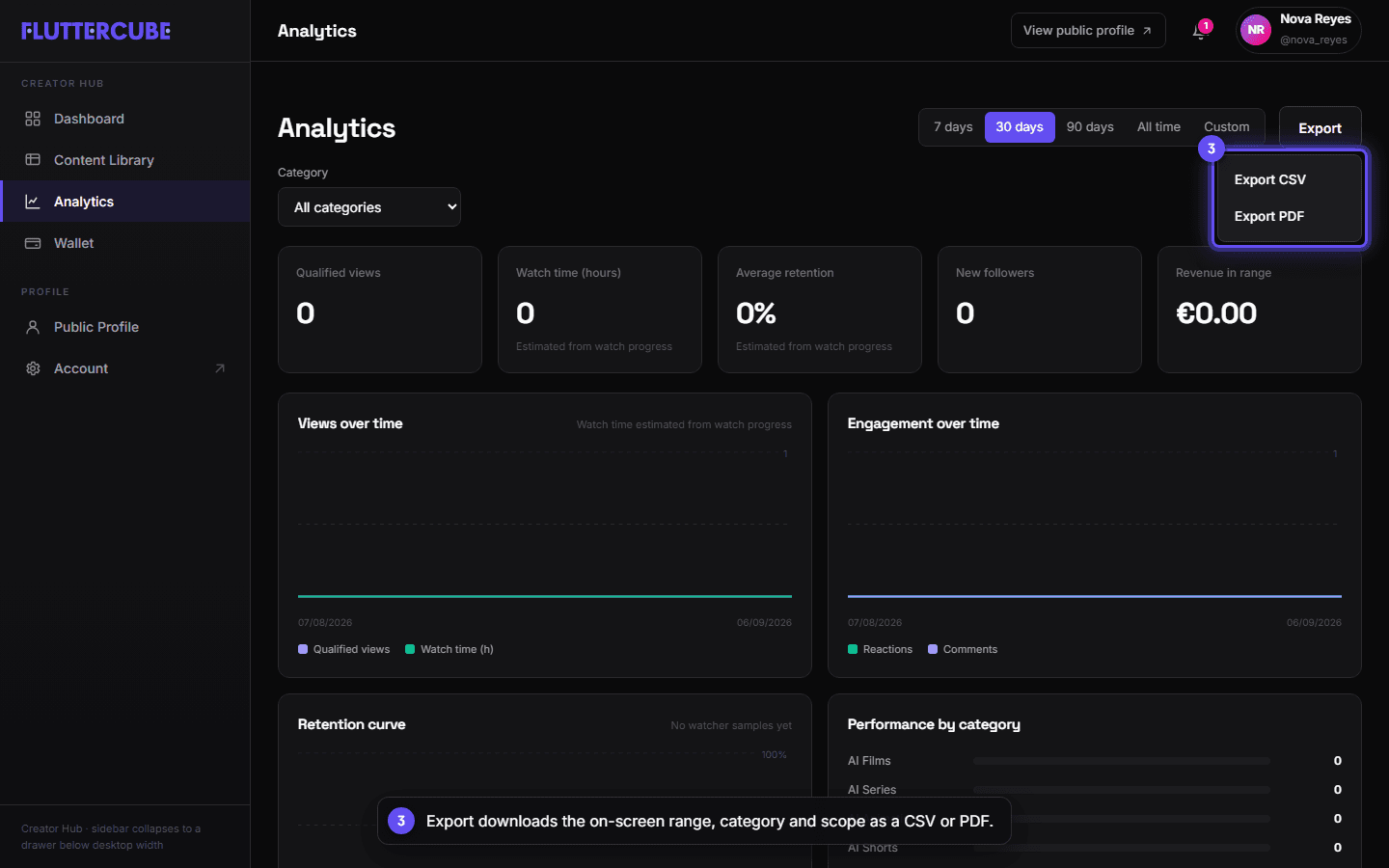Open the Wallet page
This screenshot has height=868, width=1389.
coord(125,243)
